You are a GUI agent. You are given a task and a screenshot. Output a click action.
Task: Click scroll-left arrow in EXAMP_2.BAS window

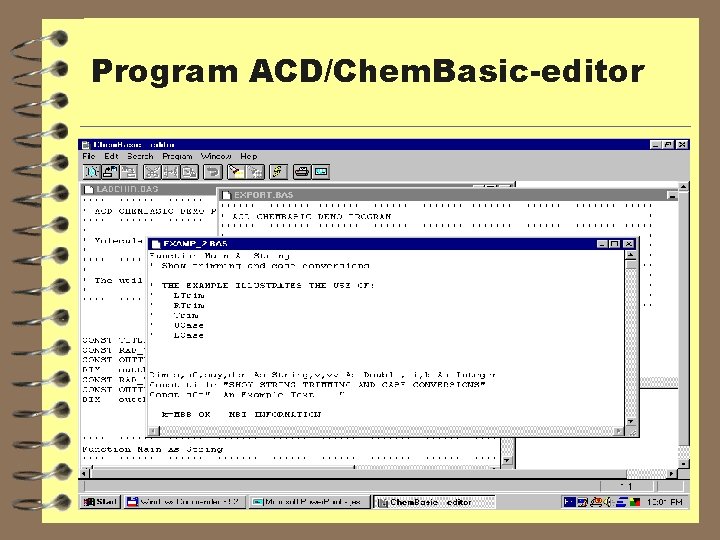click(x=155, y=431)
